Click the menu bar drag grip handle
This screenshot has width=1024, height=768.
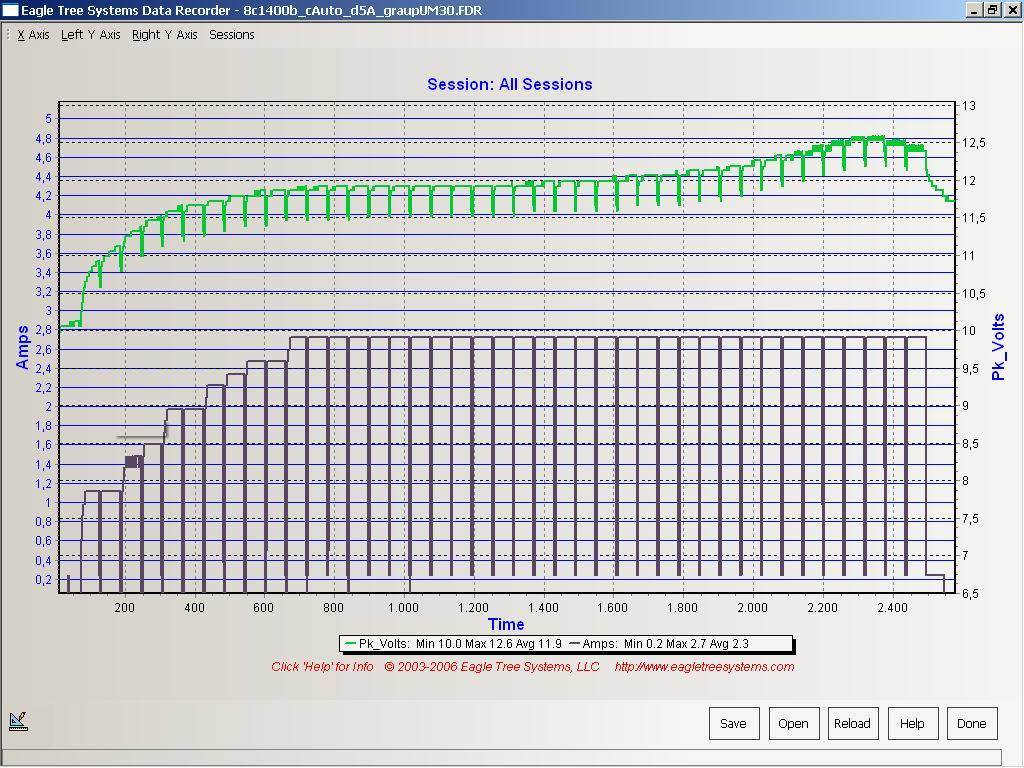(7, 35)
